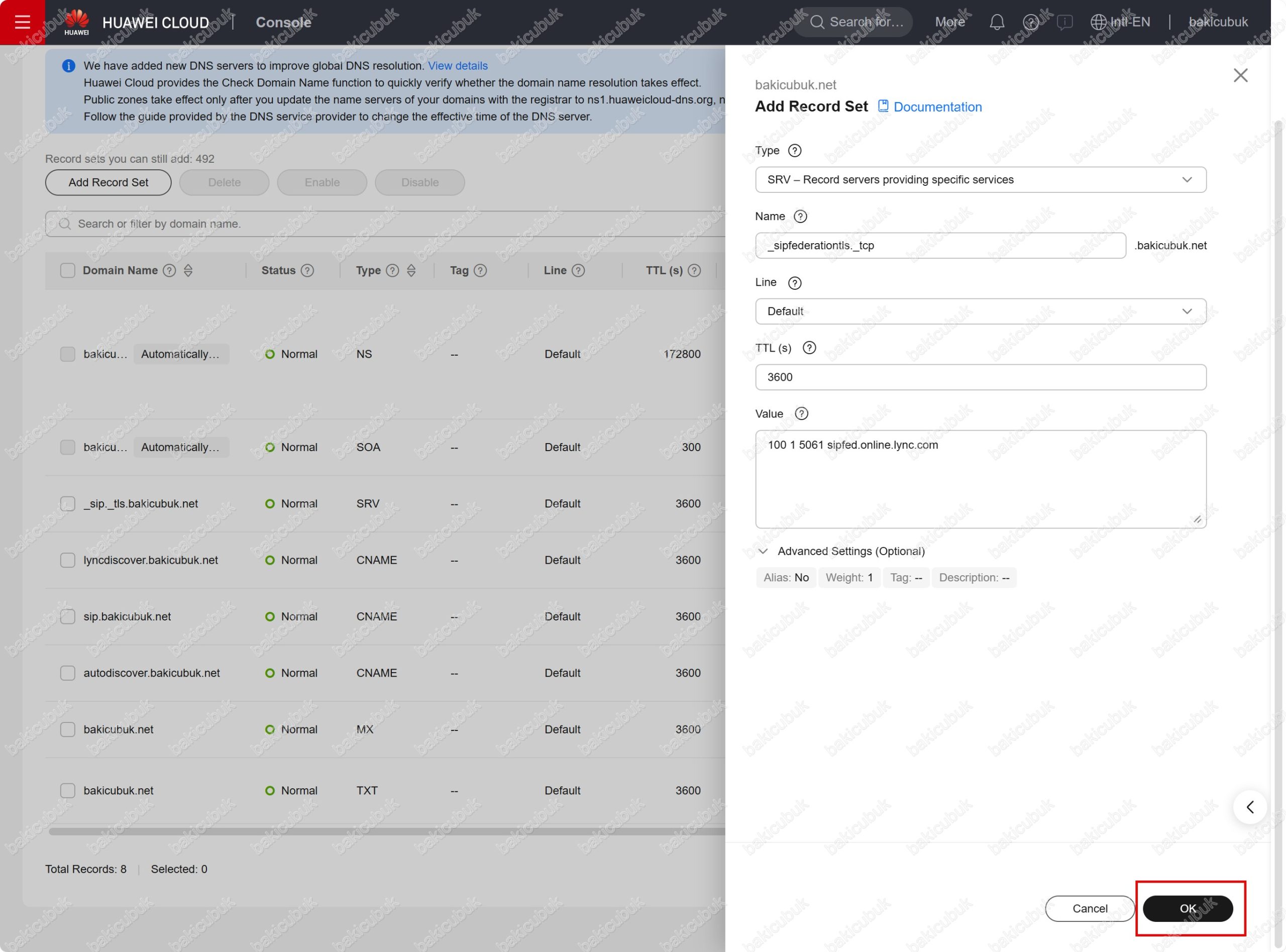Click the Type help question icon
This screenshot has width=1286, height=952.
(795, 151)
